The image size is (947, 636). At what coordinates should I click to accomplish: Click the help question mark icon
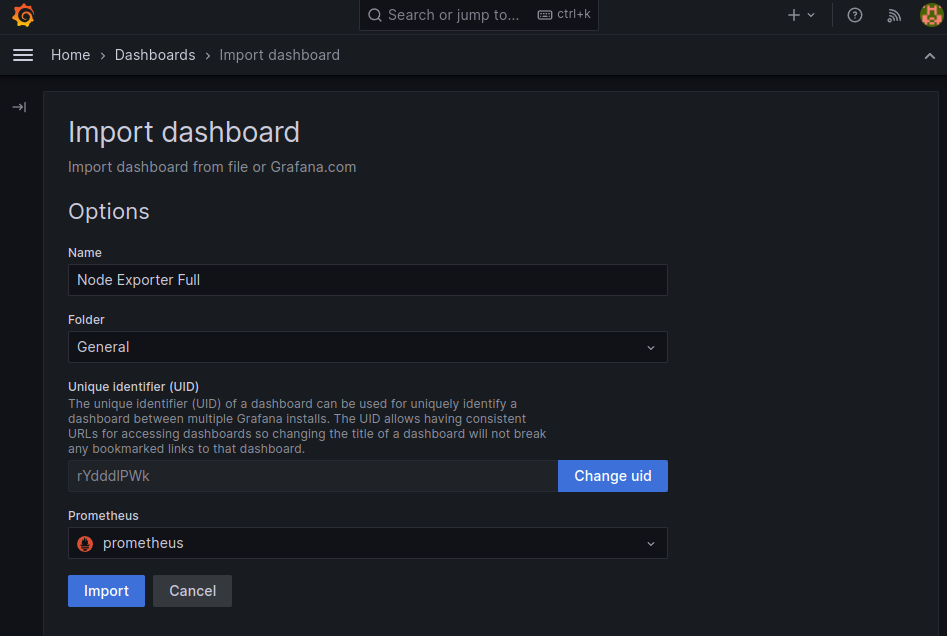tap(855, 15)
